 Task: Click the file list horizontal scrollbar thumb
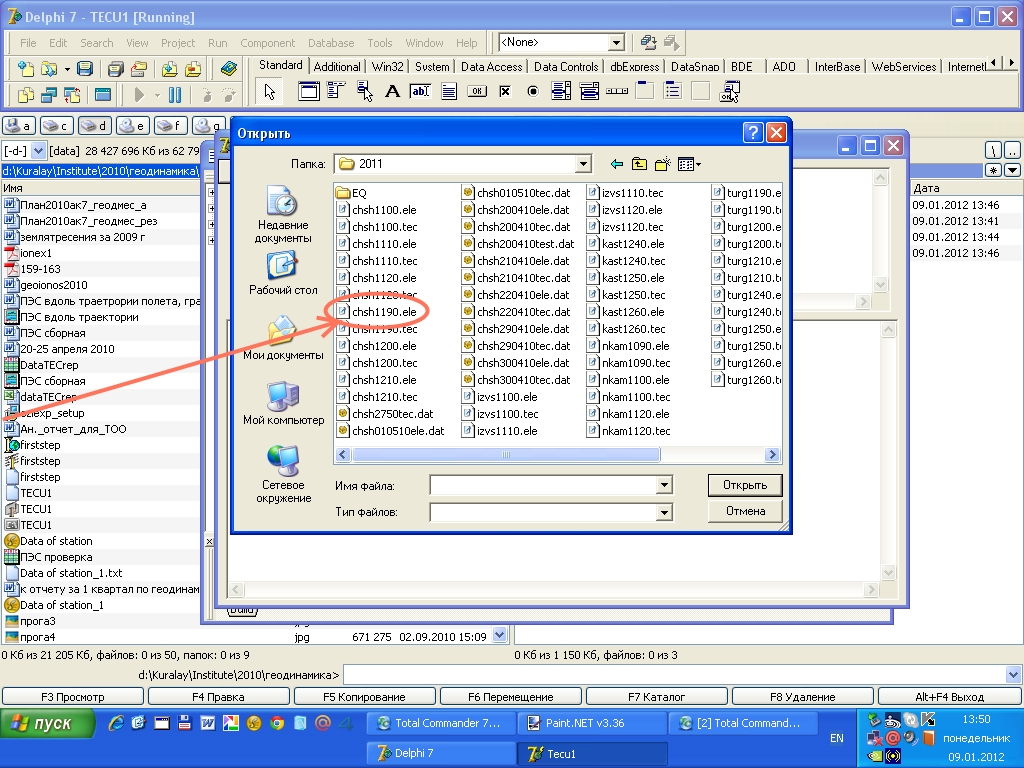[506, 455]
